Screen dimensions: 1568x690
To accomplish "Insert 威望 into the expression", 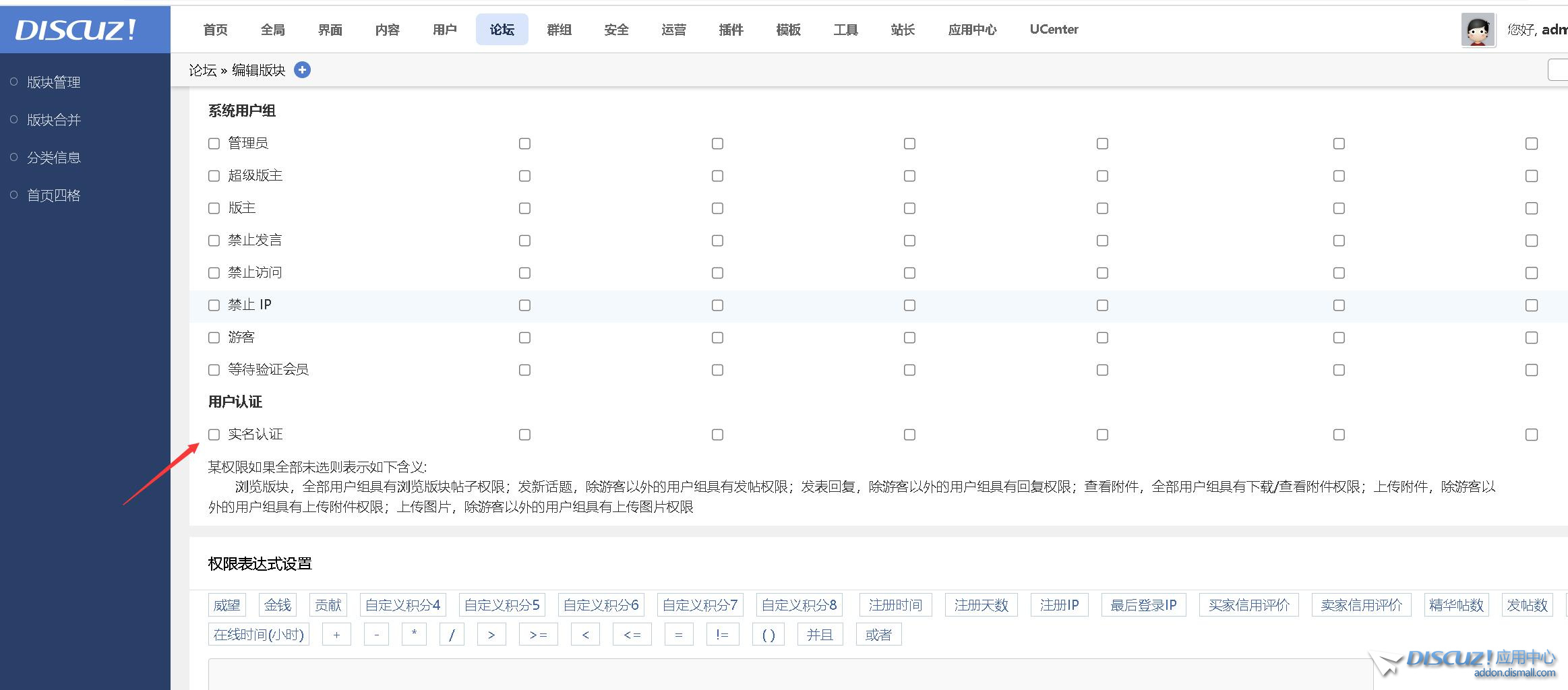I will [227, 605].
